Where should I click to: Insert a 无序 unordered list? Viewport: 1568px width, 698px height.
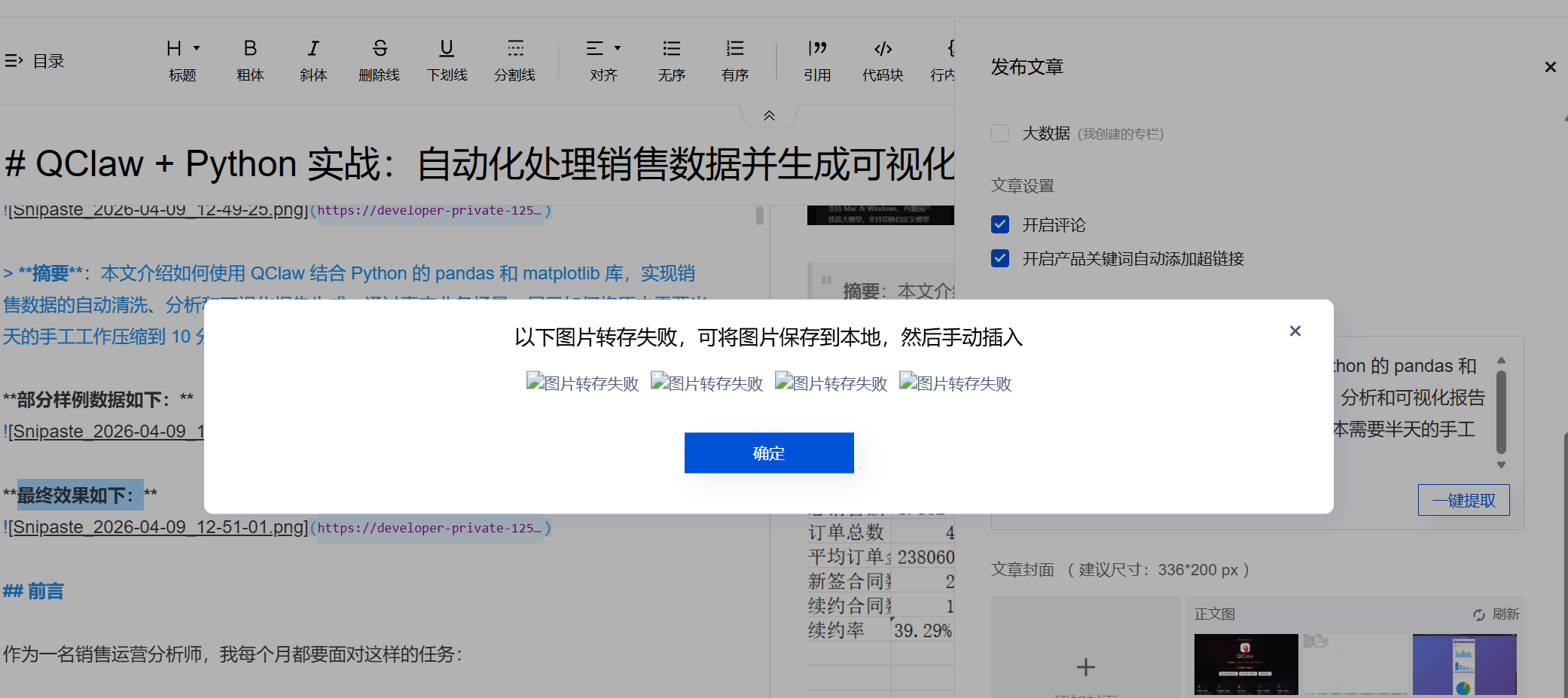672,61
